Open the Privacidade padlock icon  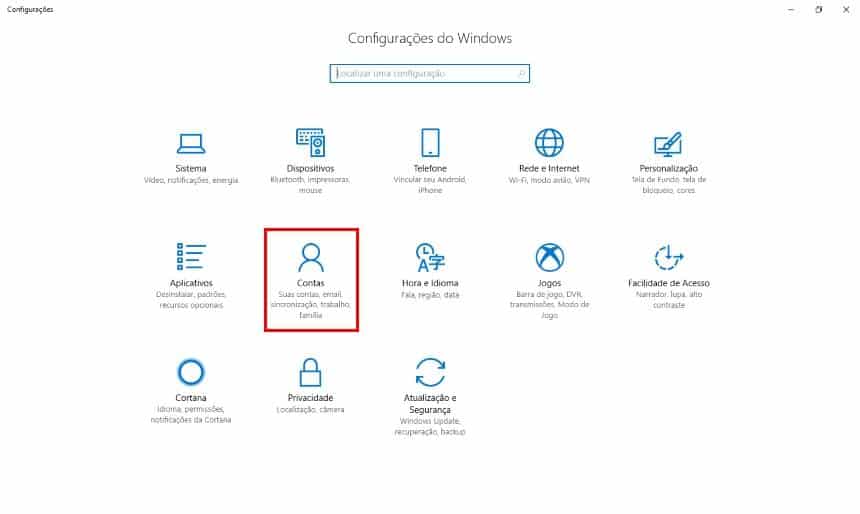[x=310, y=372]
